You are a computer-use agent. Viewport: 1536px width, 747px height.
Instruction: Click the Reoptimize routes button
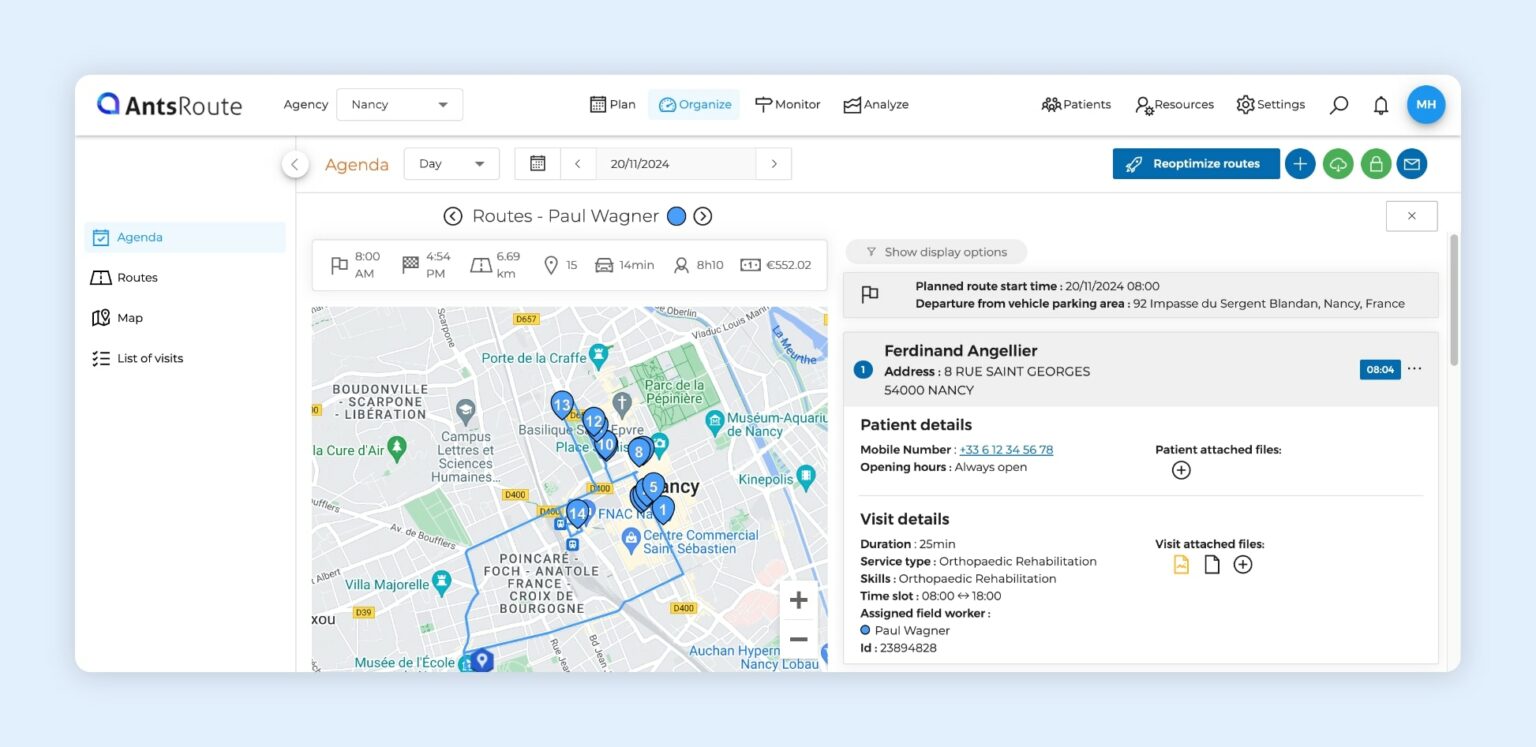point(1195,163)
